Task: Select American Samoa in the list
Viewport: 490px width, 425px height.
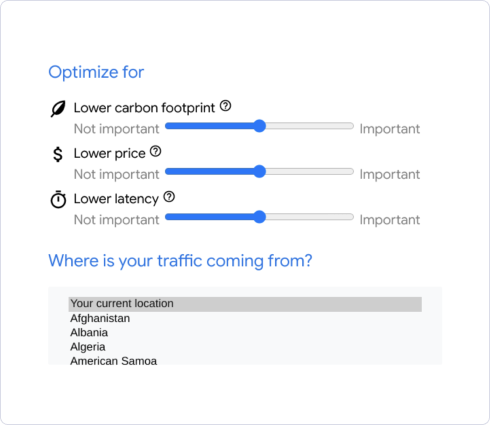Action: [245, 360]
